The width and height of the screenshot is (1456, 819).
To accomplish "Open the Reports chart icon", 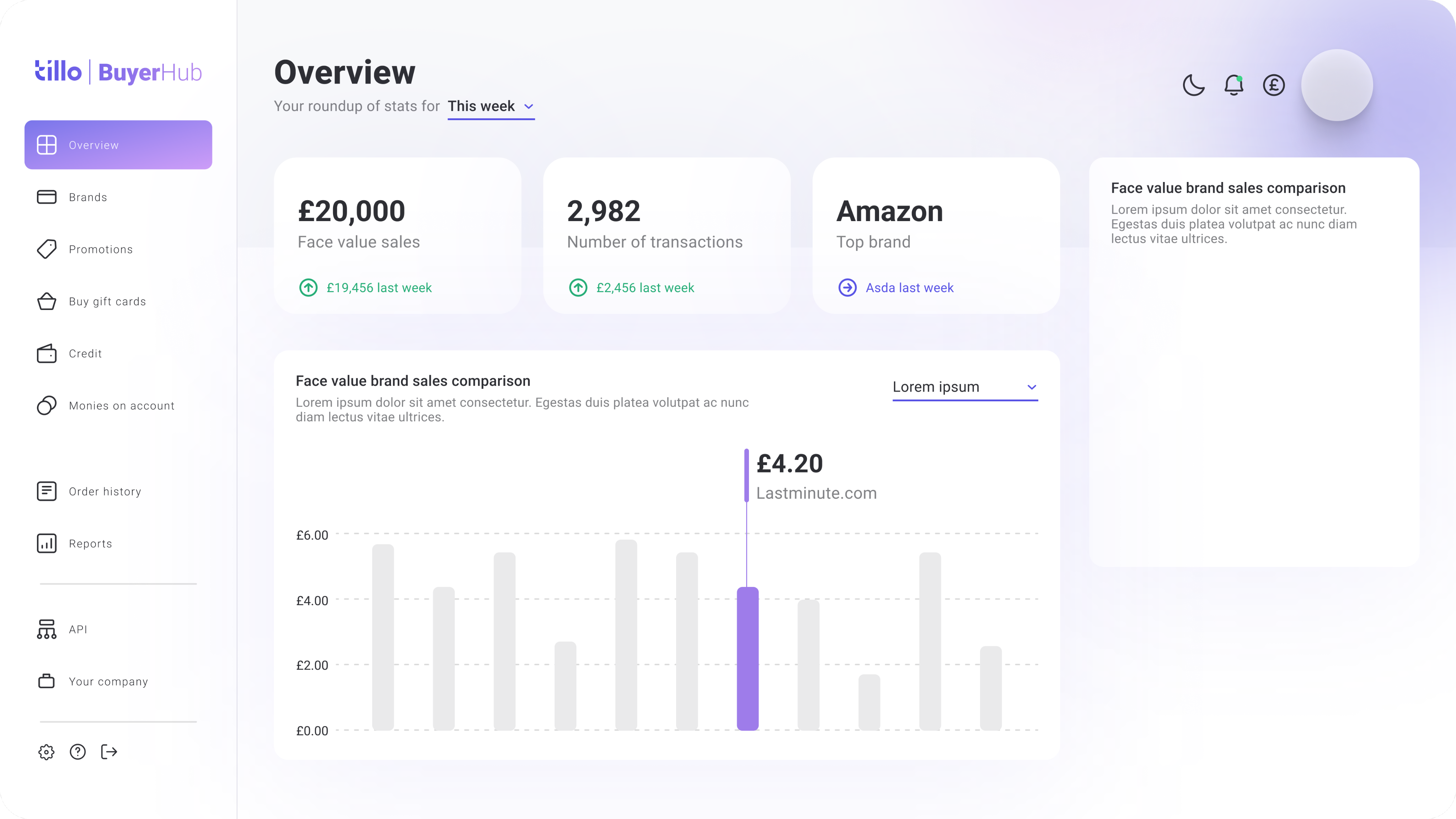I will pos(46,543).
